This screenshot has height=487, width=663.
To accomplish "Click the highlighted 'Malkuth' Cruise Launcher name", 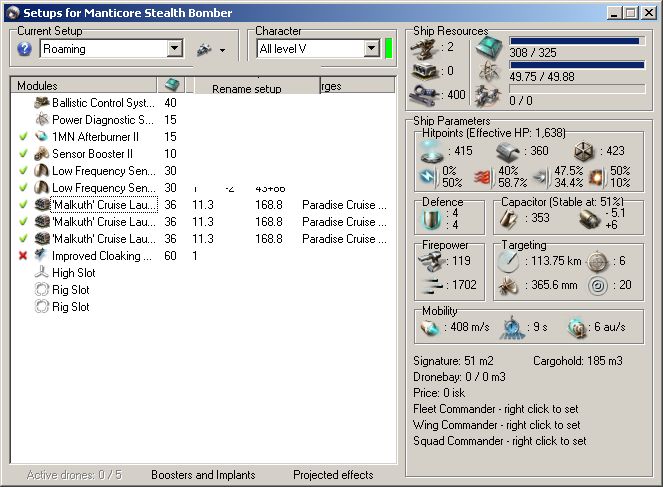I will click(x=104, y=205).
